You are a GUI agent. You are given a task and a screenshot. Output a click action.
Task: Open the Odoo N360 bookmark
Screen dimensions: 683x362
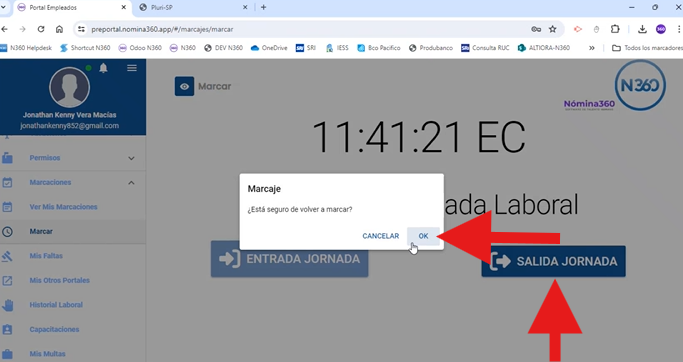point(140,48)
